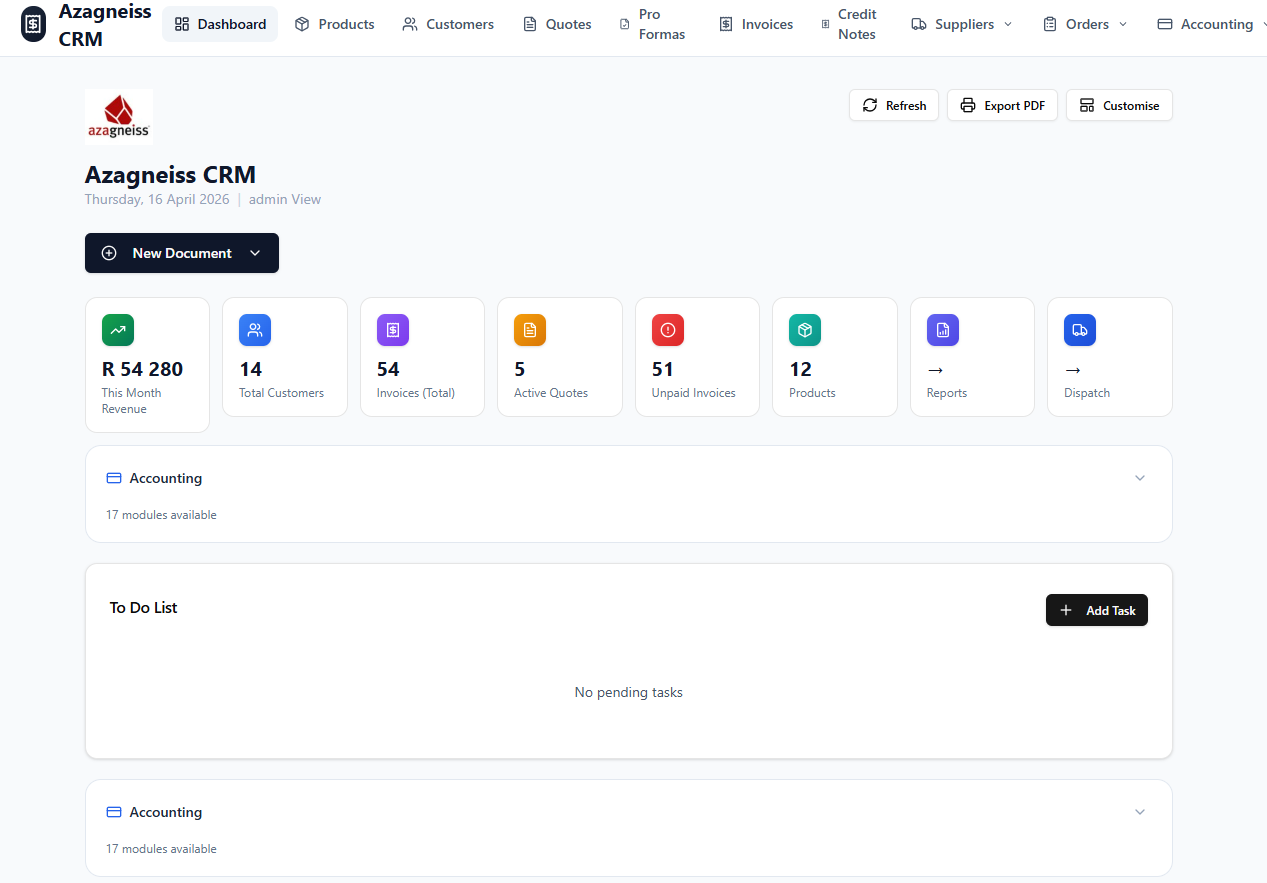Viewport: 1267px width, 883px height.
Task: Click the '54' Invoices (Total) count
Action: point(388,369)
